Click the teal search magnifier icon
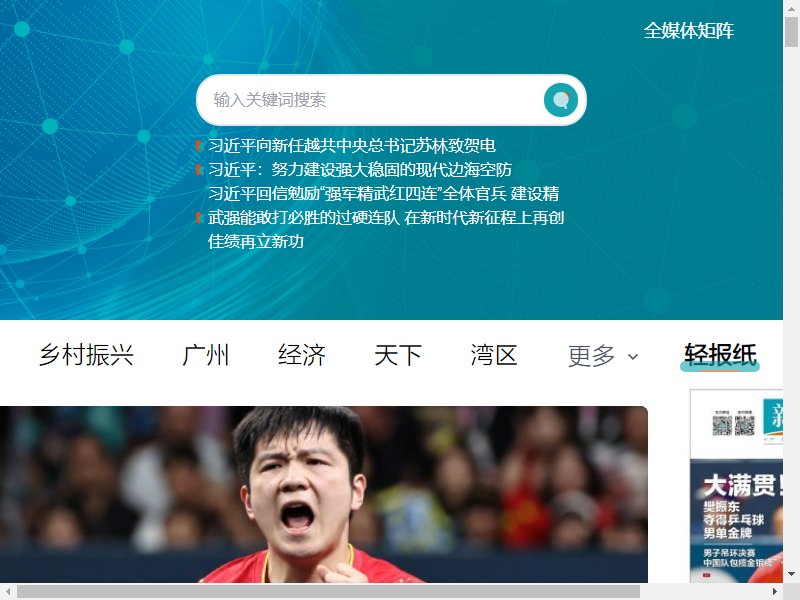Viewport: 800px width, 600px height. tap(561, 100)
